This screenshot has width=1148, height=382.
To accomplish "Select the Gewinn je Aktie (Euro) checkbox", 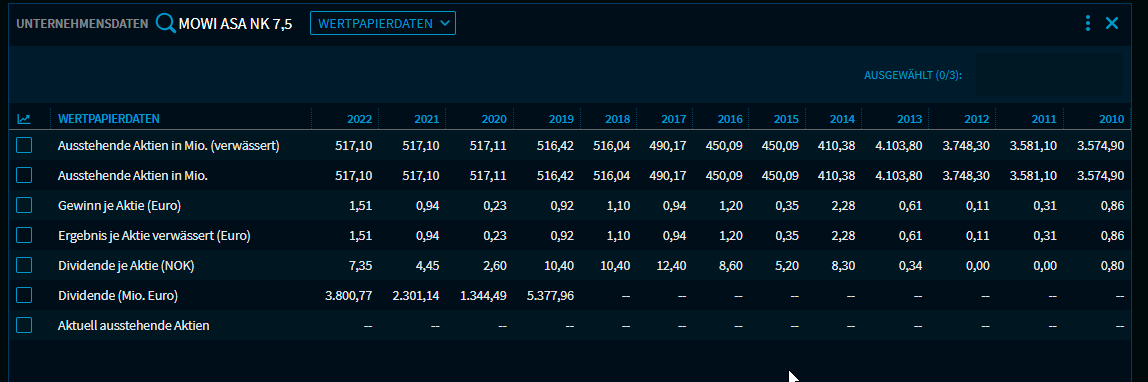I will coord(24,206).
